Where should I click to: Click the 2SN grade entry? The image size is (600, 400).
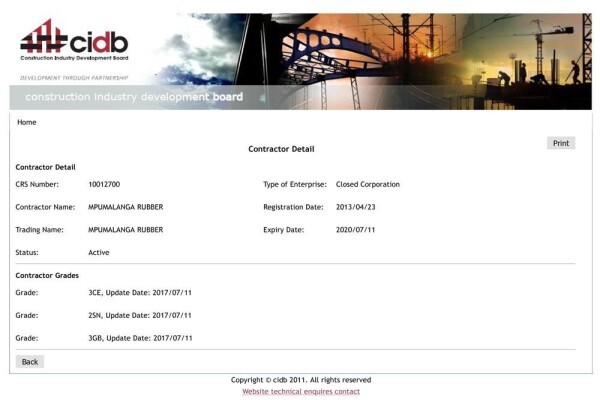140,315
